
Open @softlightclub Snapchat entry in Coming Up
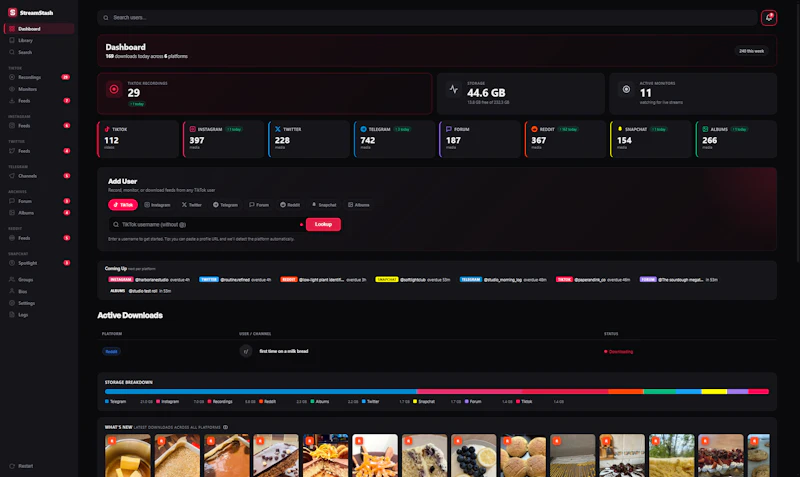(x=413, y=280)
